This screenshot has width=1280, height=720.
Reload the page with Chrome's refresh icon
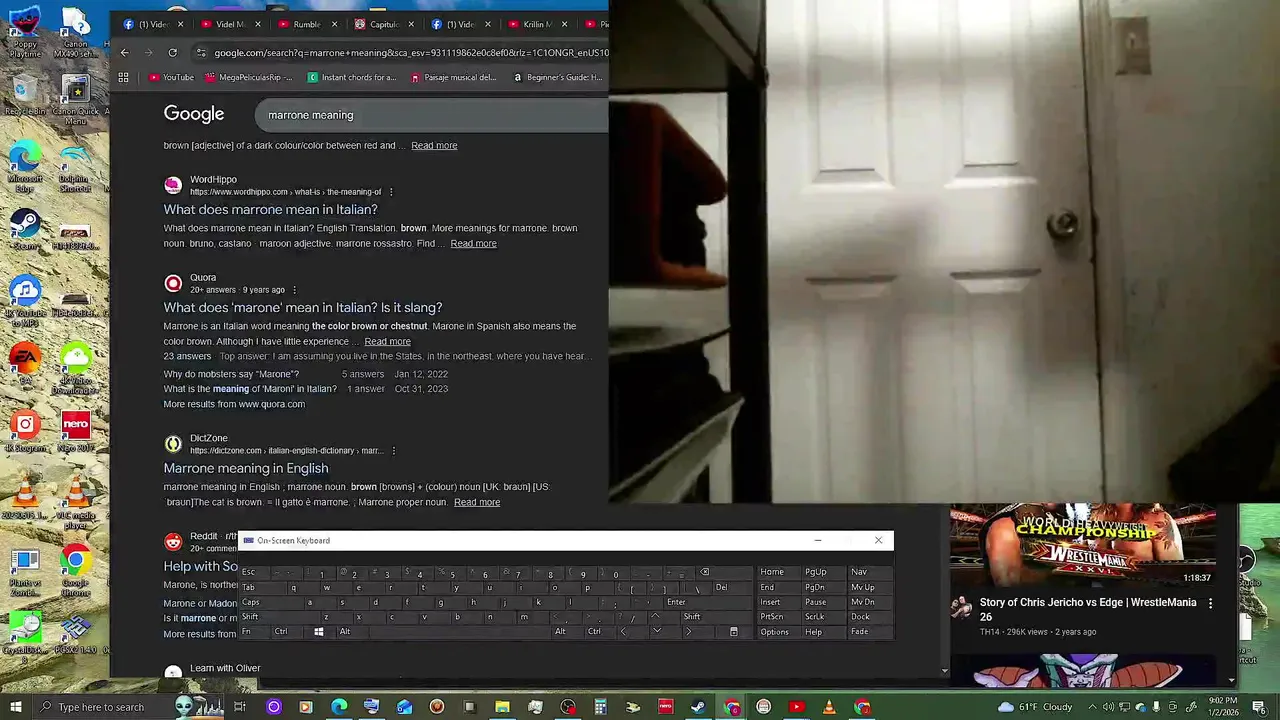click(x=173, y=52)
